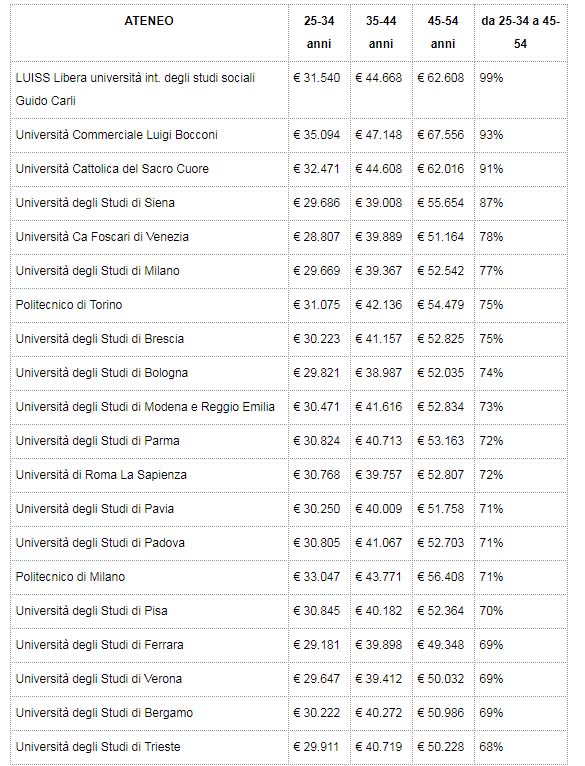Click the ATENEO column header
The image size is (585, 766).
[149, 21]
